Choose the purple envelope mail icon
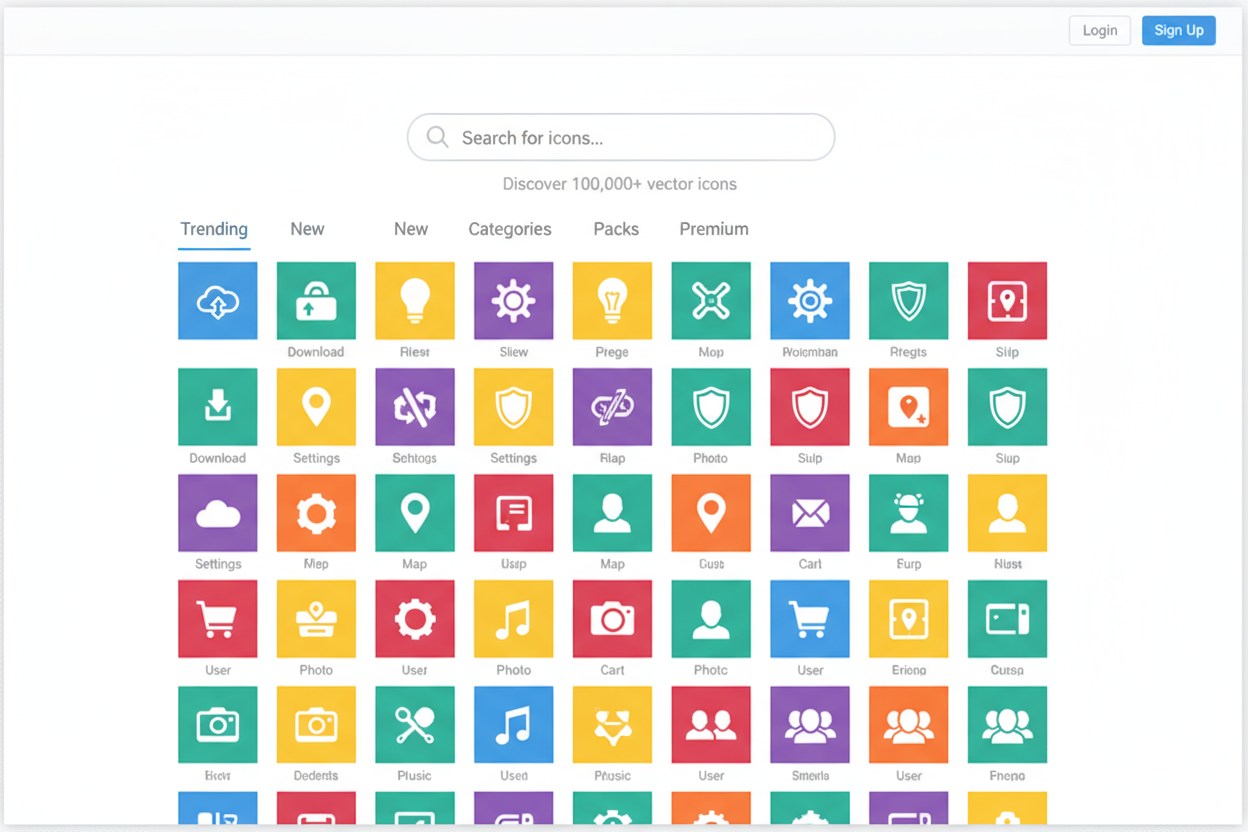 coord(809,513)
